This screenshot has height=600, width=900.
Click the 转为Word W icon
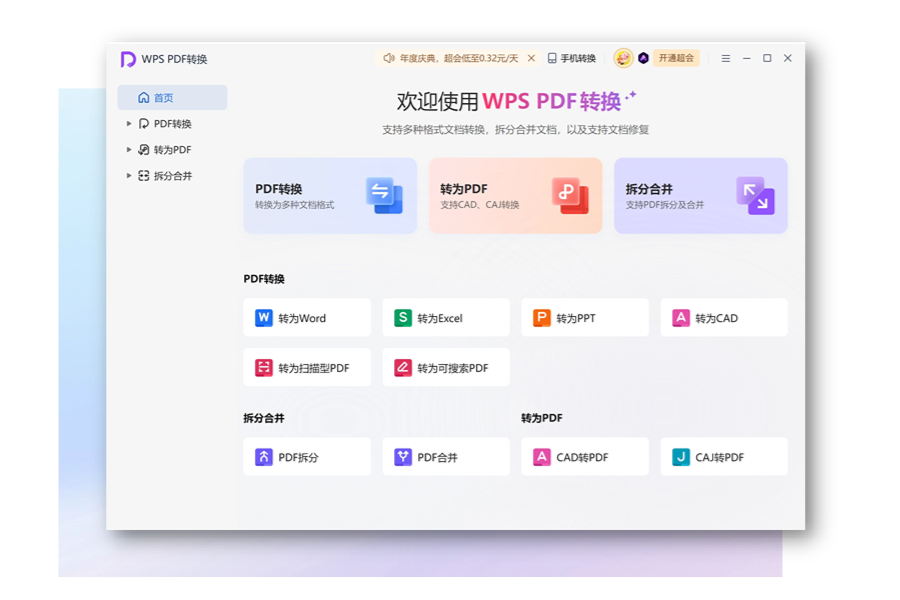(263, 318)
